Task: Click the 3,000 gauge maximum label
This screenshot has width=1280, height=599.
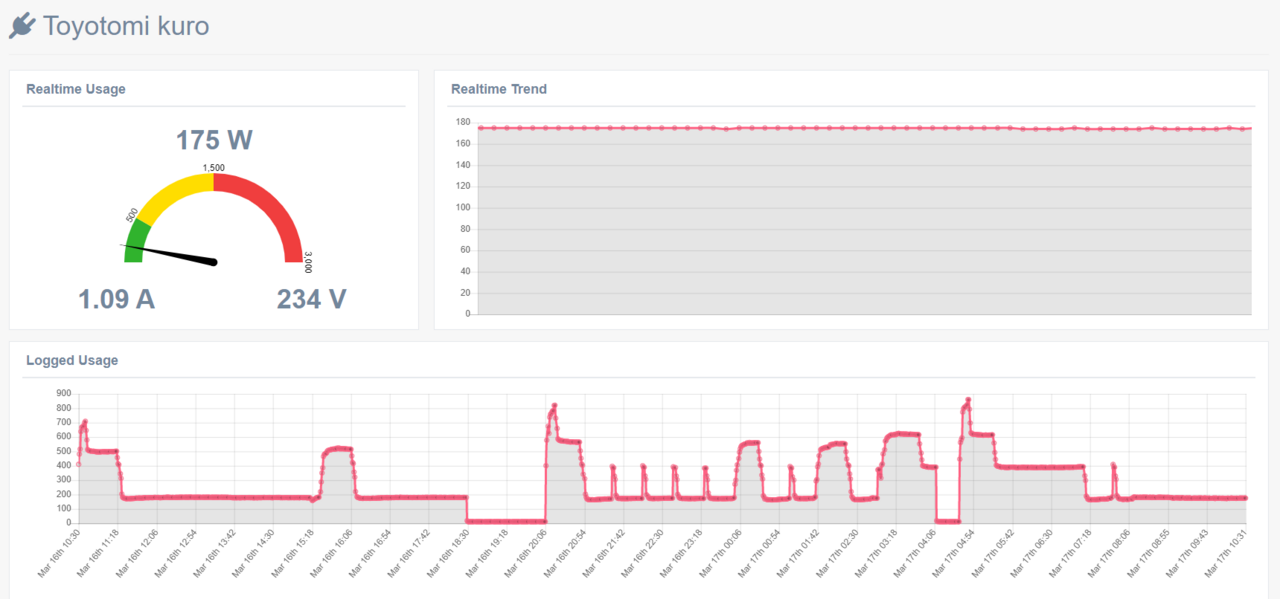Action: pyautogui.click(x=307, y=262)
